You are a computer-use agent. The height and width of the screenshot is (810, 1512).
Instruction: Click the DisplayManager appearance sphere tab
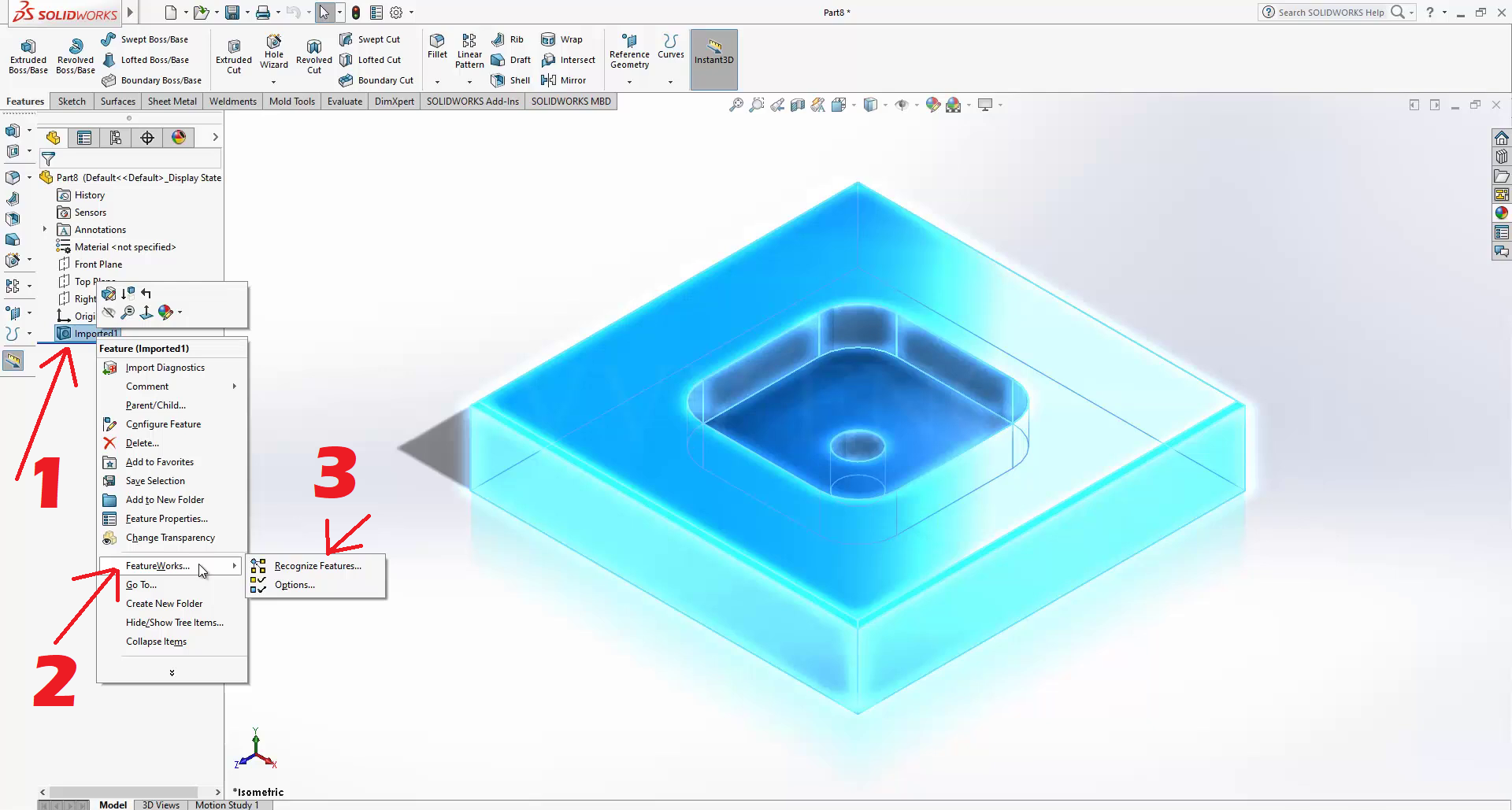click(x=179, y=138)
